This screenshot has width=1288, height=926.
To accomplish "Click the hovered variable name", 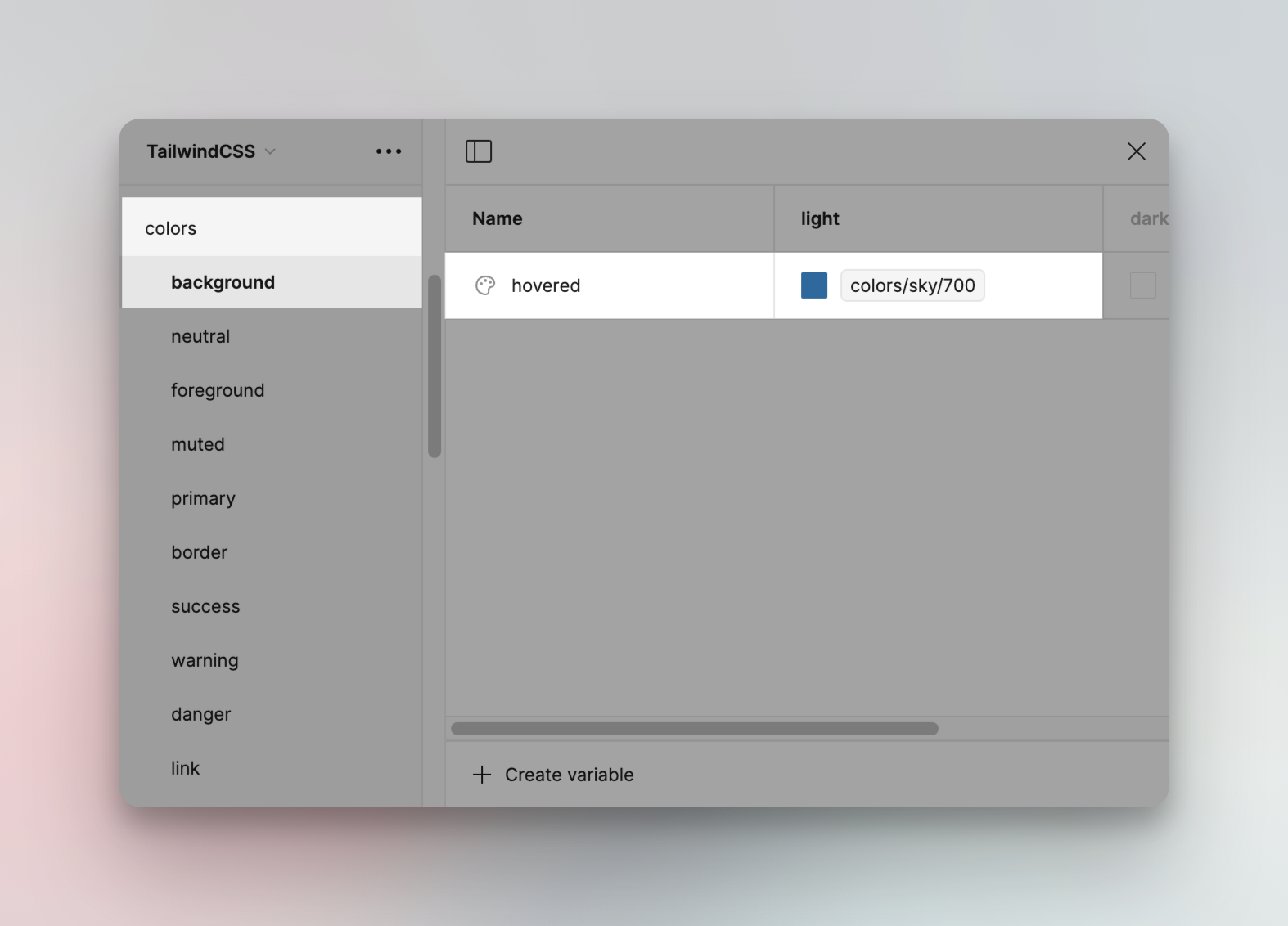I will pyautogui.click(x=546, y=285).
